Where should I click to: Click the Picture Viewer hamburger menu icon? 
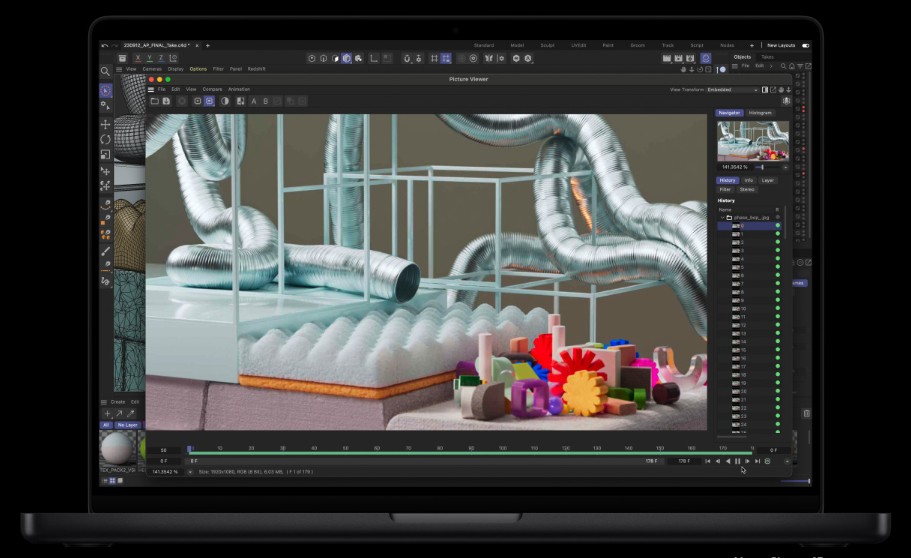coord(151,89)
